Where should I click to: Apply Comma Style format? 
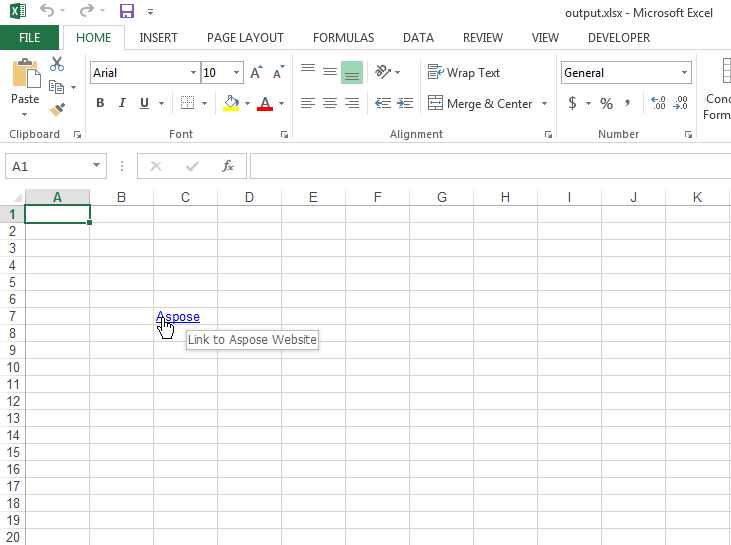[628, 103]
